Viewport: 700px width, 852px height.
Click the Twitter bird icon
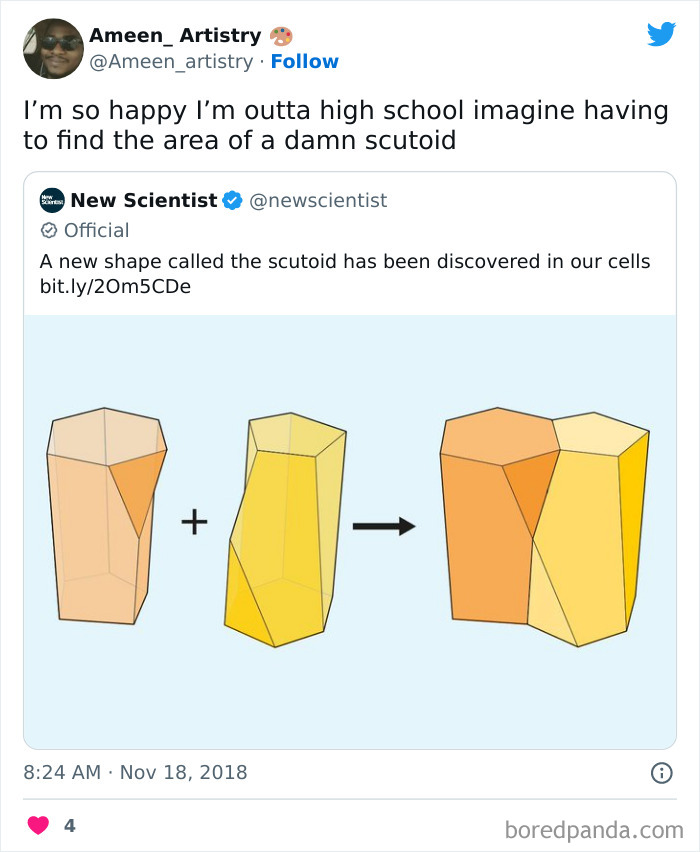pyautogui.click(x=662, y=33)
